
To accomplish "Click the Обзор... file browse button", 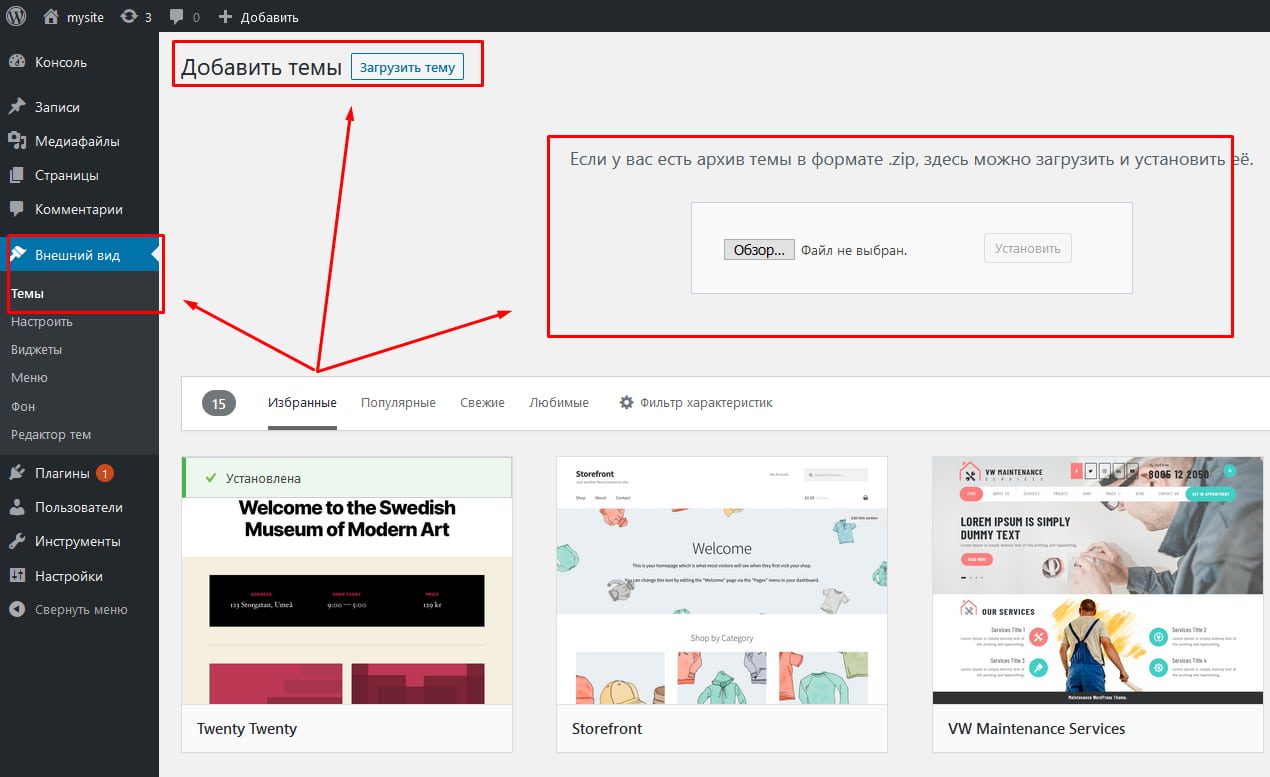I will [x=759, y=250].
